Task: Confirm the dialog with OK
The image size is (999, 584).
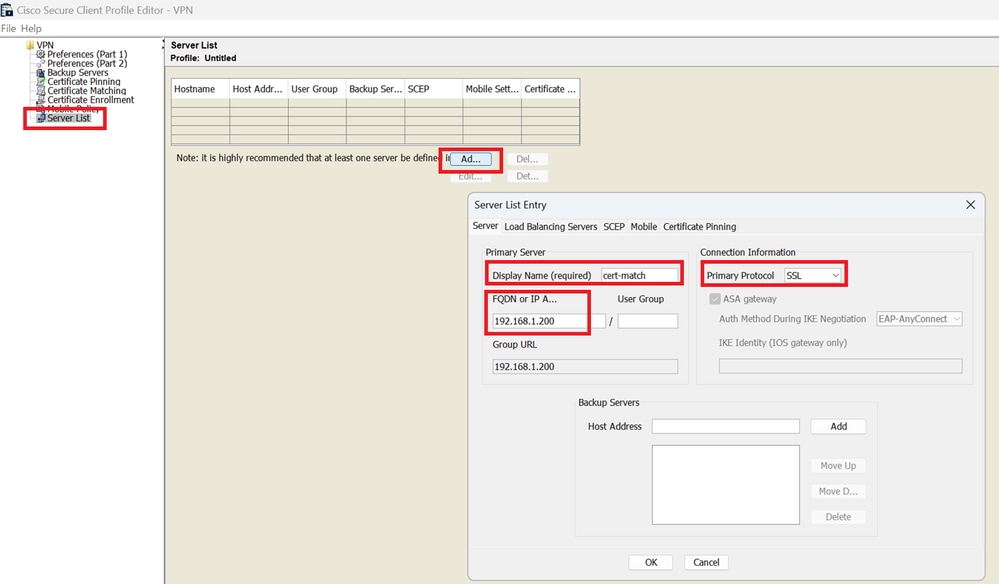Action: point(650,562)
